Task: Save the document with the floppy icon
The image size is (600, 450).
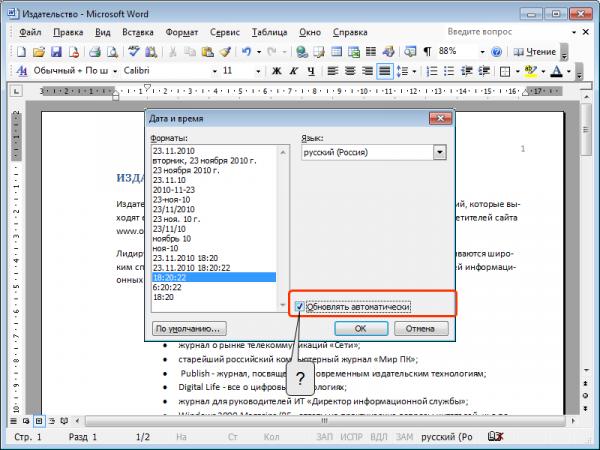Action: click(x=56, y=52)
